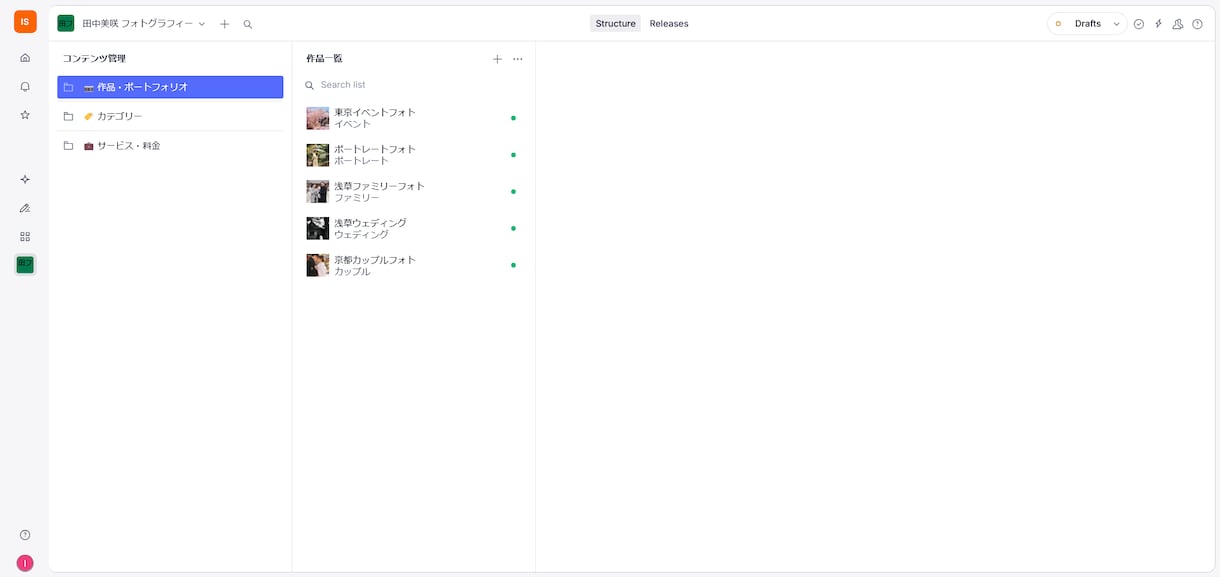
Task: Click the 浅草ウェディング thumbnail
Action: tap(318, 228)
